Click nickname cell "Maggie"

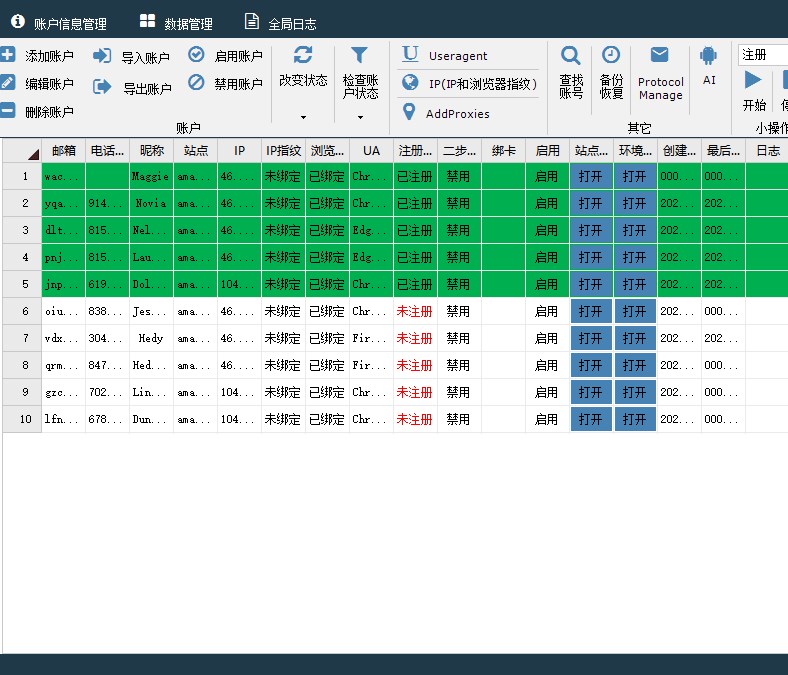151,176
